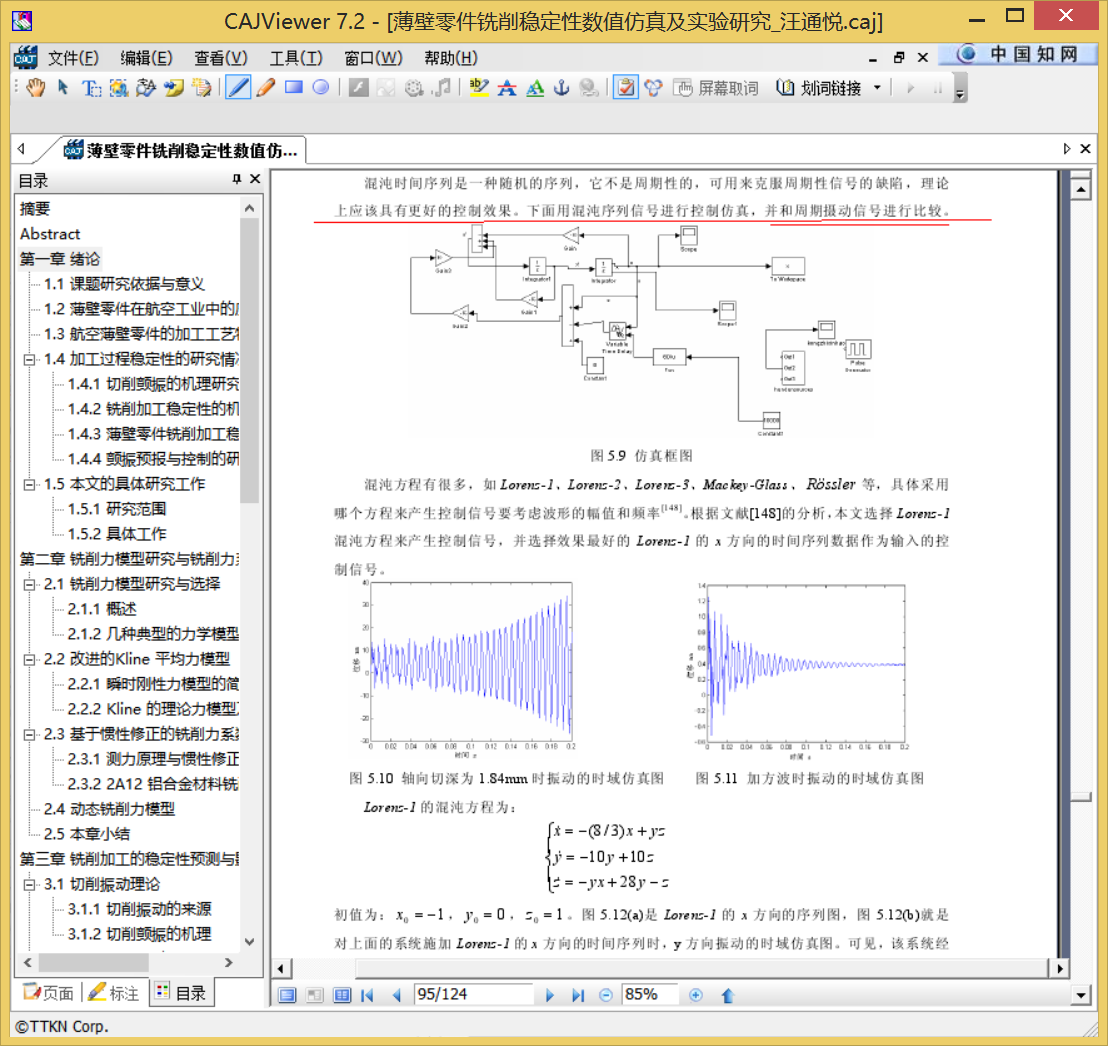This screenshot has width=1108, height=1046.
Task: Zoom out with the minus button
Action: 606,995
